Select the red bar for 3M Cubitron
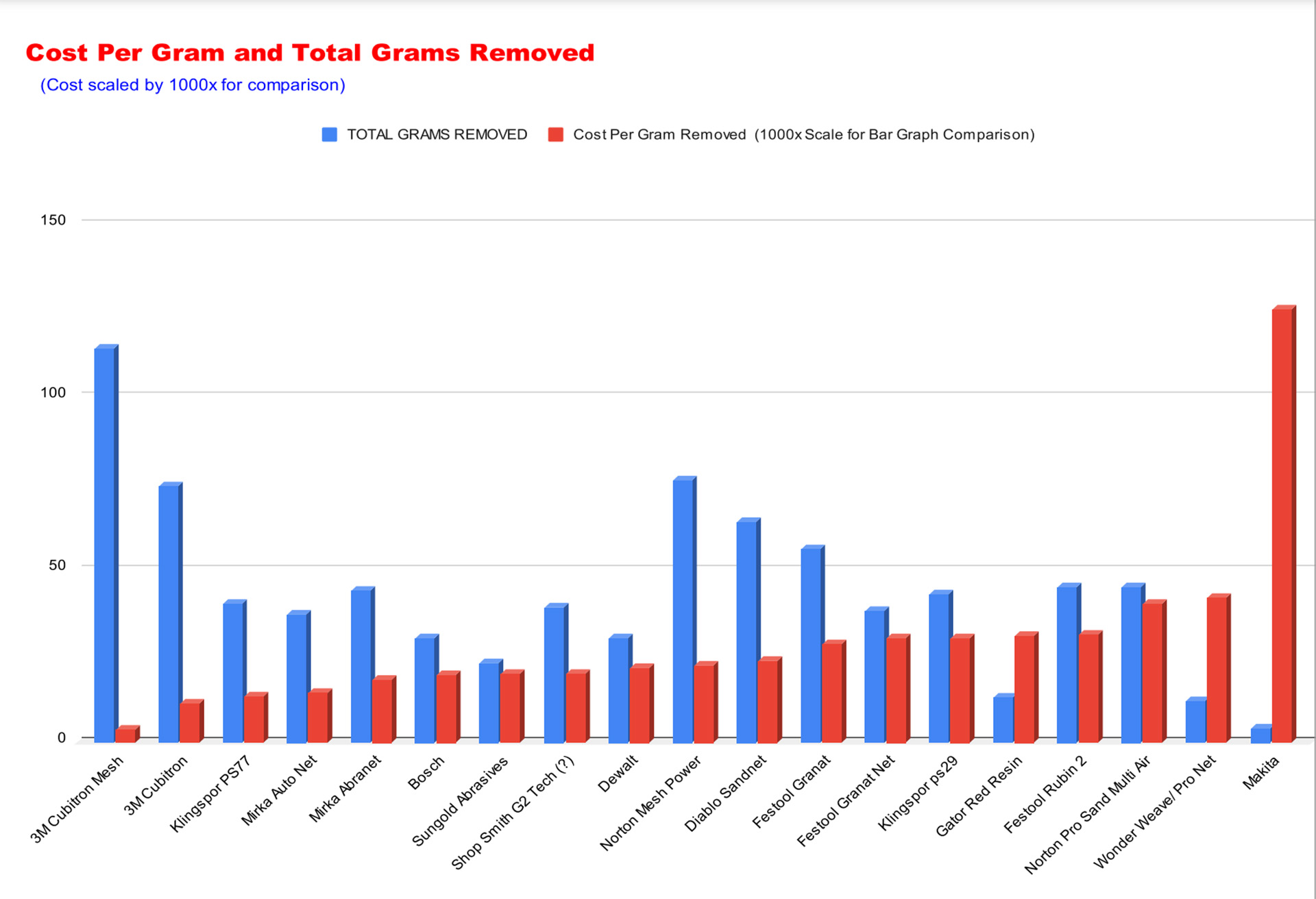The width and height of the screenshot is (1316, 899). 192,722
